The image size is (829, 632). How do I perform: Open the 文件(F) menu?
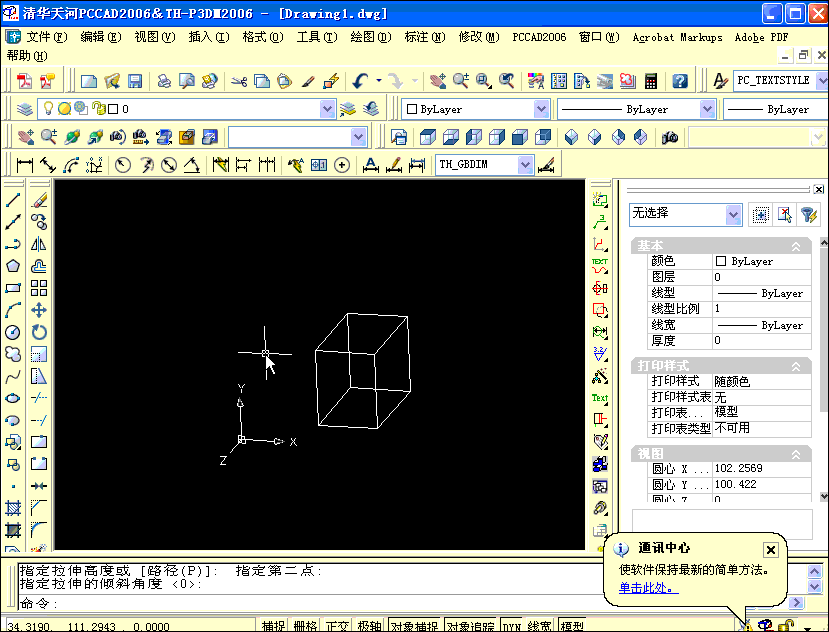[x=47, y=37]
